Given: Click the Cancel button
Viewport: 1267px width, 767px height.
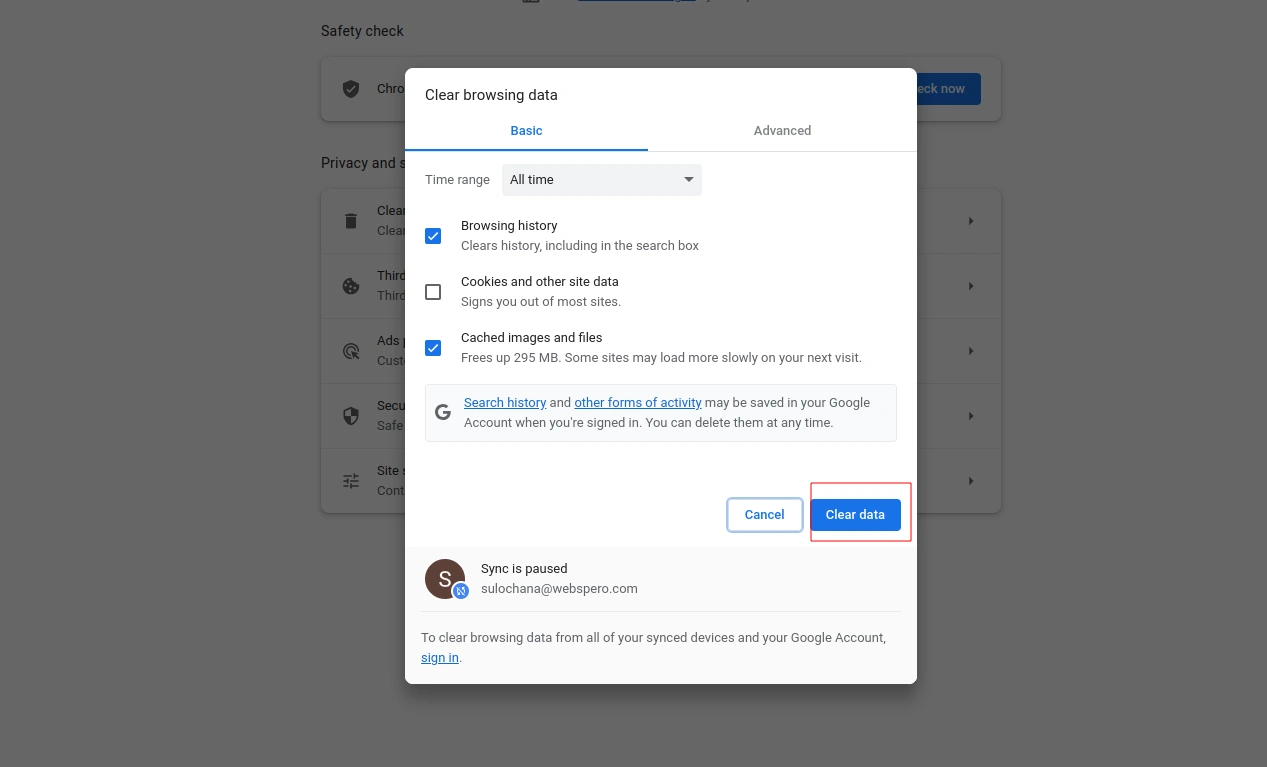Looking at the screenshot, I should 764,515.
